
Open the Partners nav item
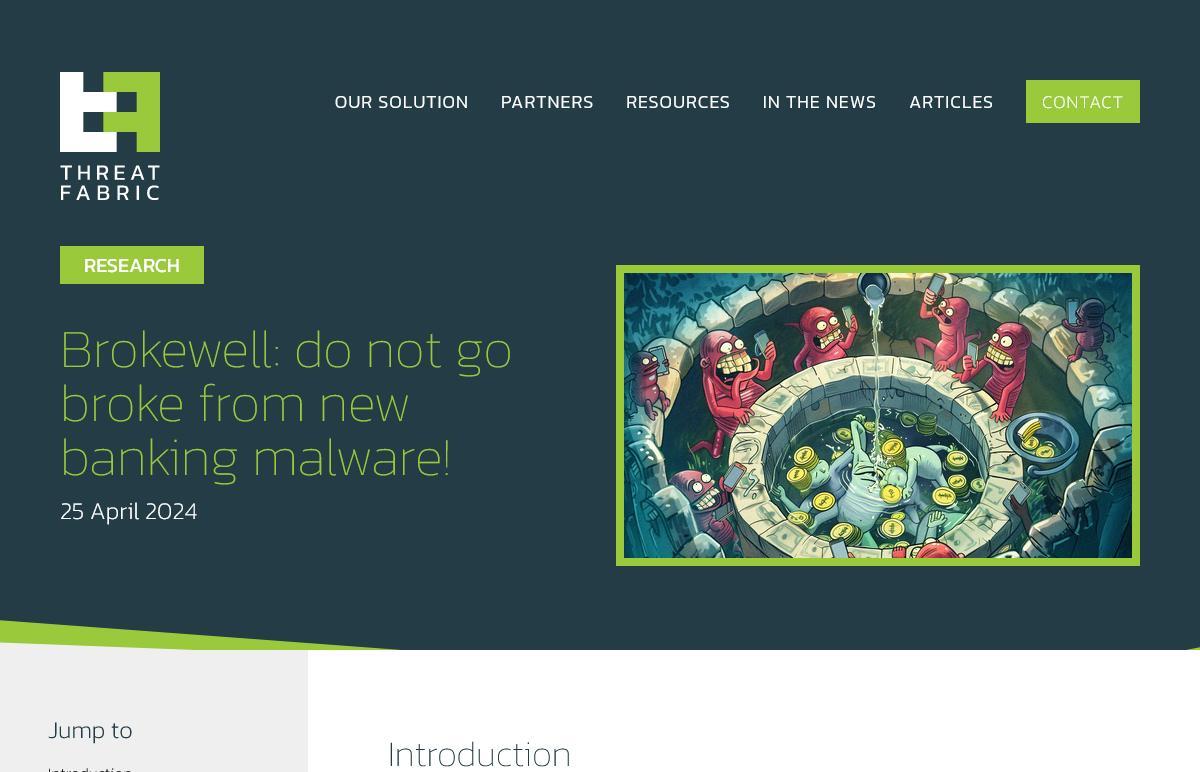point(547,102)
